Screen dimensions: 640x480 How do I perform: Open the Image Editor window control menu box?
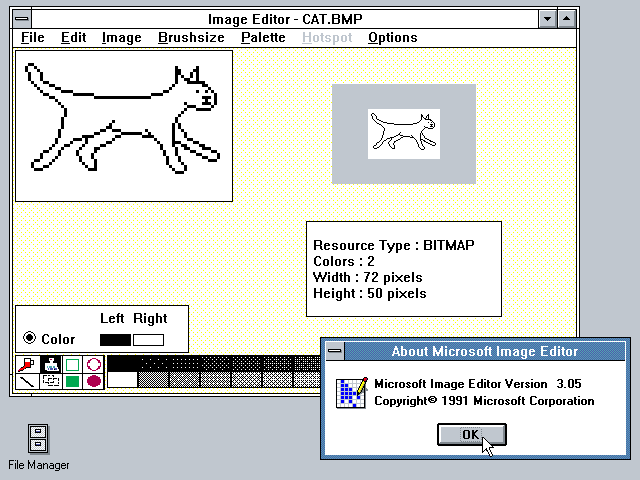tap(22, 19)
